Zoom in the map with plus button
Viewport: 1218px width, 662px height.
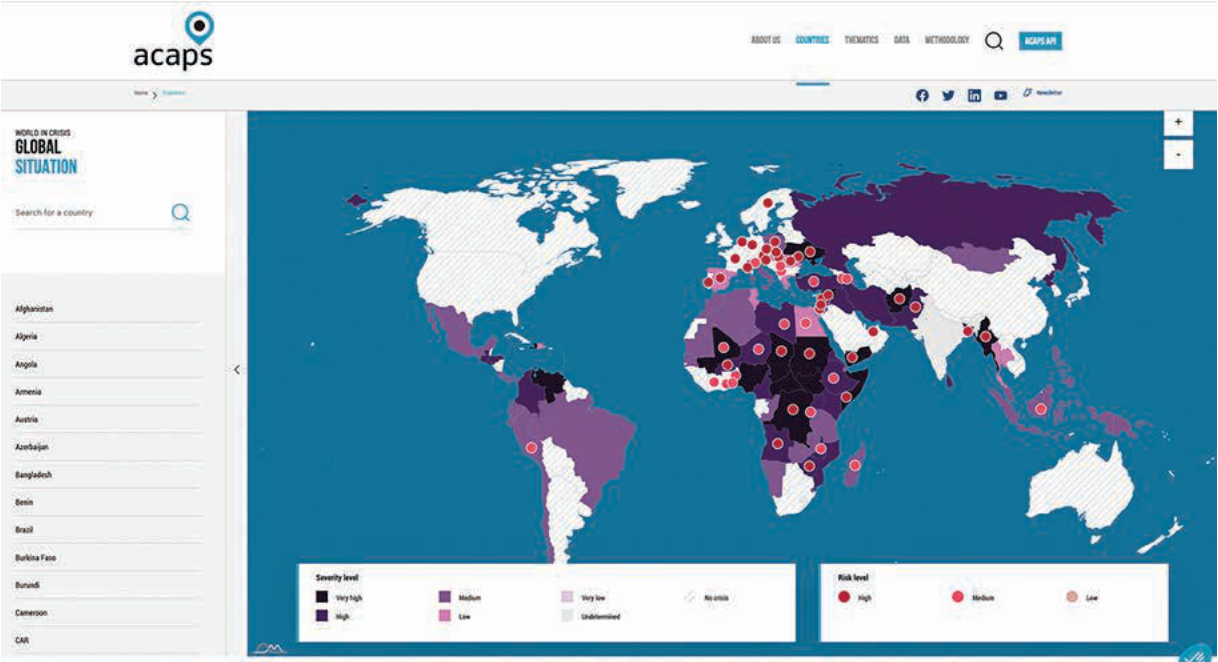pyautogui.click(x=1178, y=122)
